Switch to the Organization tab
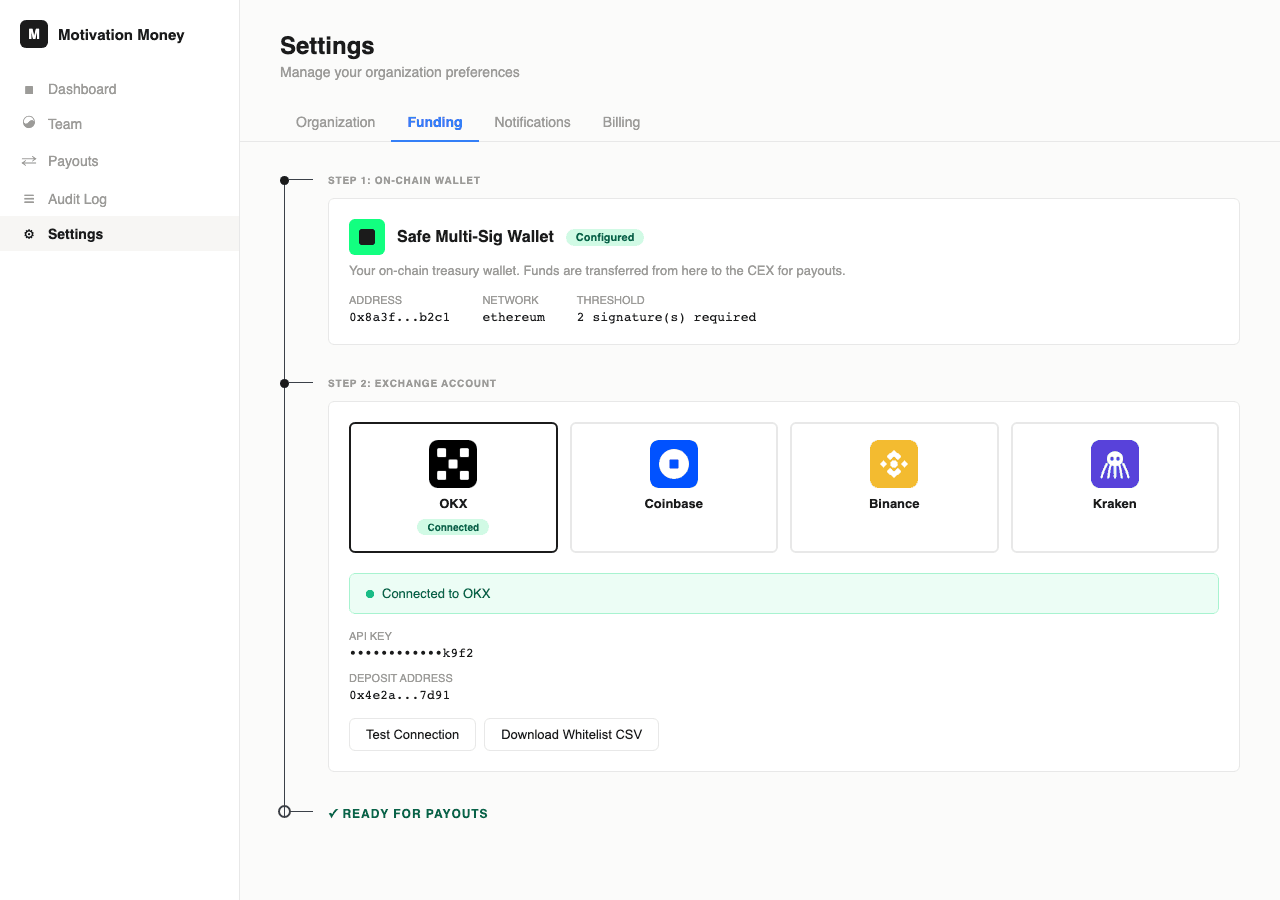The width and height of the screenshot is (1280, 900). click(x=335, y=122)
